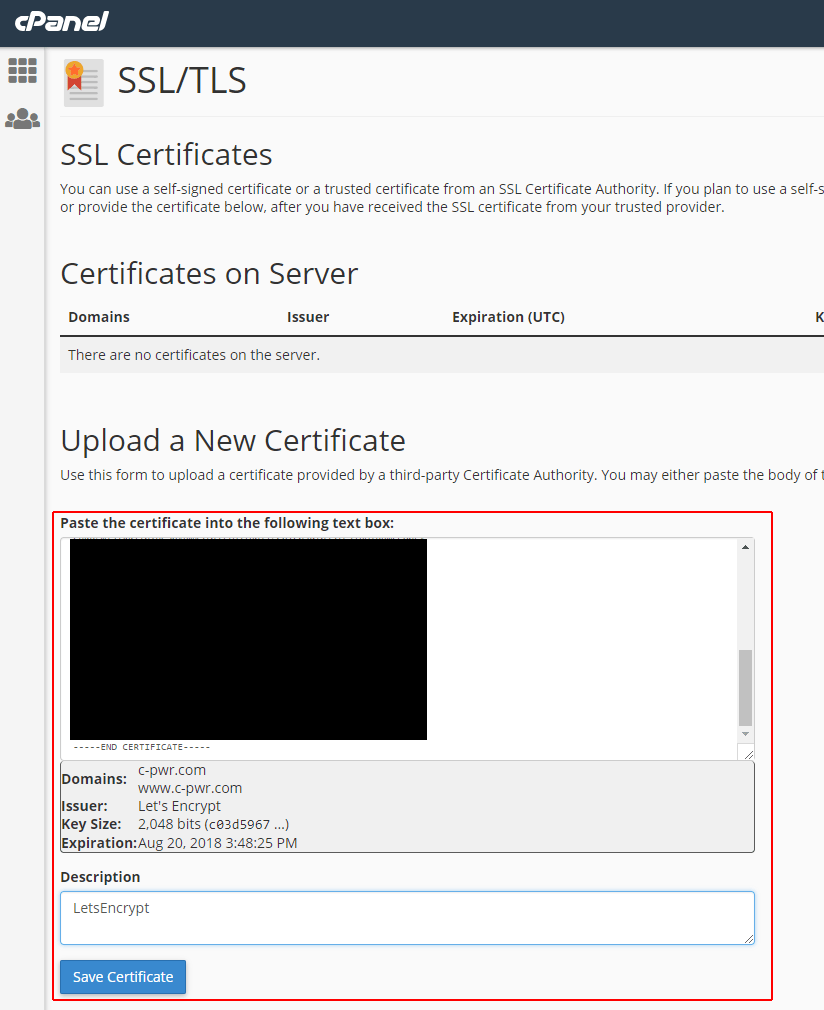Click the 2,048 bits key size value
Viewport: 824px width, 1010px height.
[213, 824]
